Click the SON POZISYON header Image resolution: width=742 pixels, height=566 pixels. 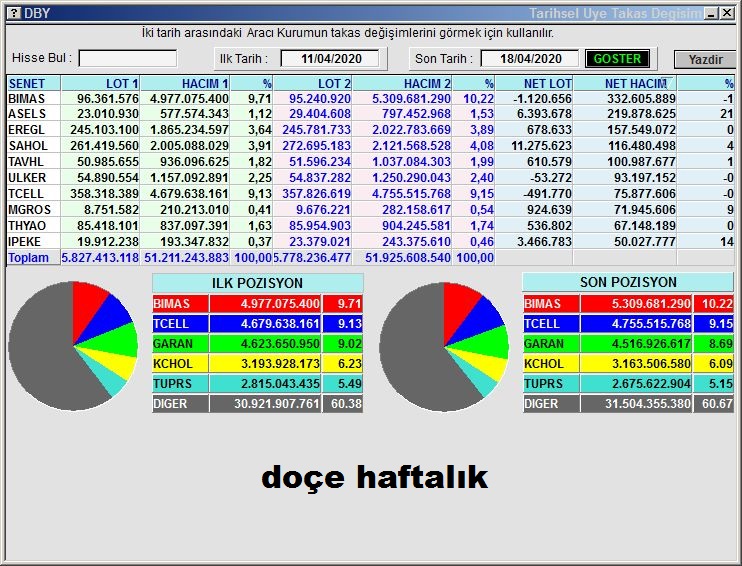click(x=628, y=282)
